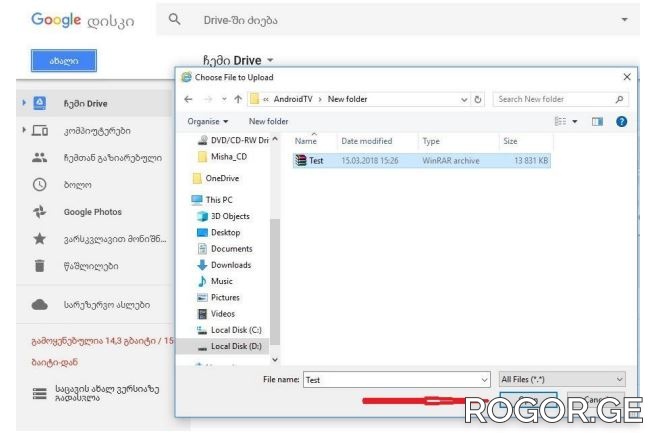The height and width of the screenshot is (439, 655).
Task: Click the star icon in sidebar
Action: click(x=40, y=239)
